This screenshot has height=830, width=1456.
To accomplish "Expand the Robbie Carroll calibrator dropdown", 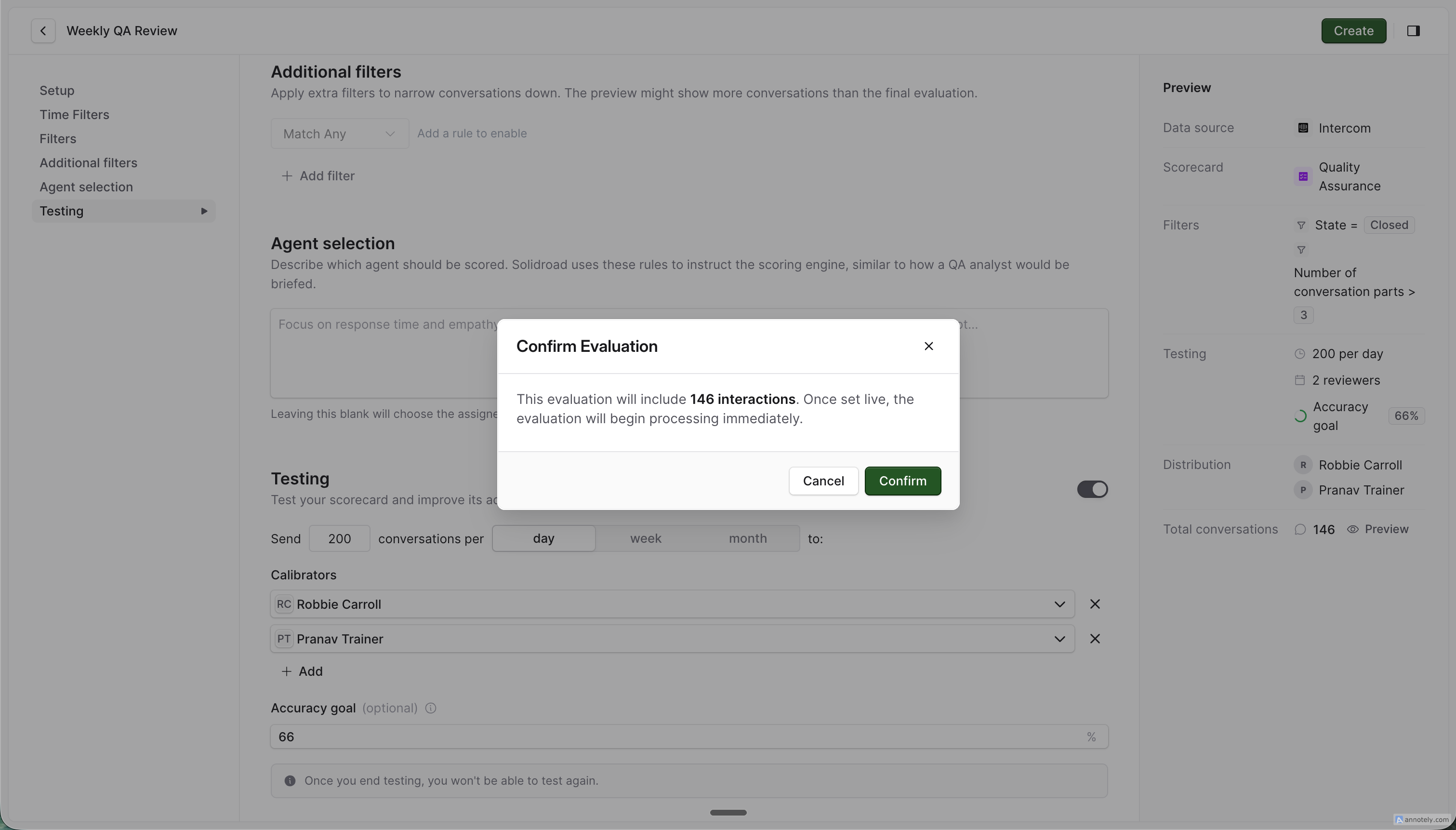I will [x=1059, y=604].
